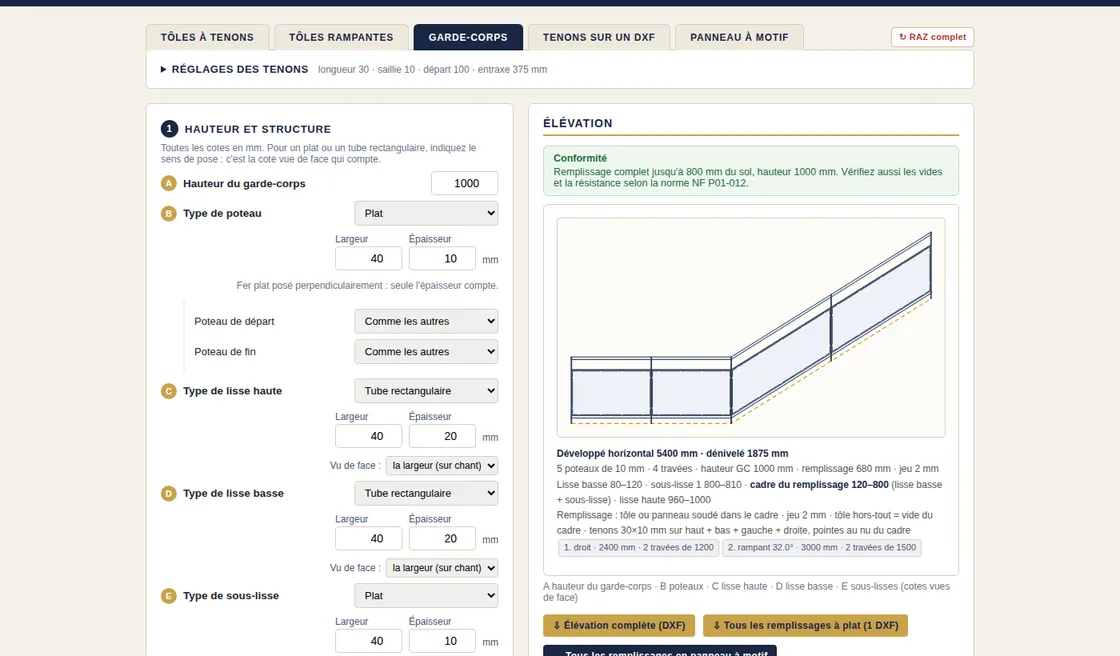Screen dimensions: 1120x656
Task: Switch to the Tôles à tenons tab
Action: tap(207, 37)
